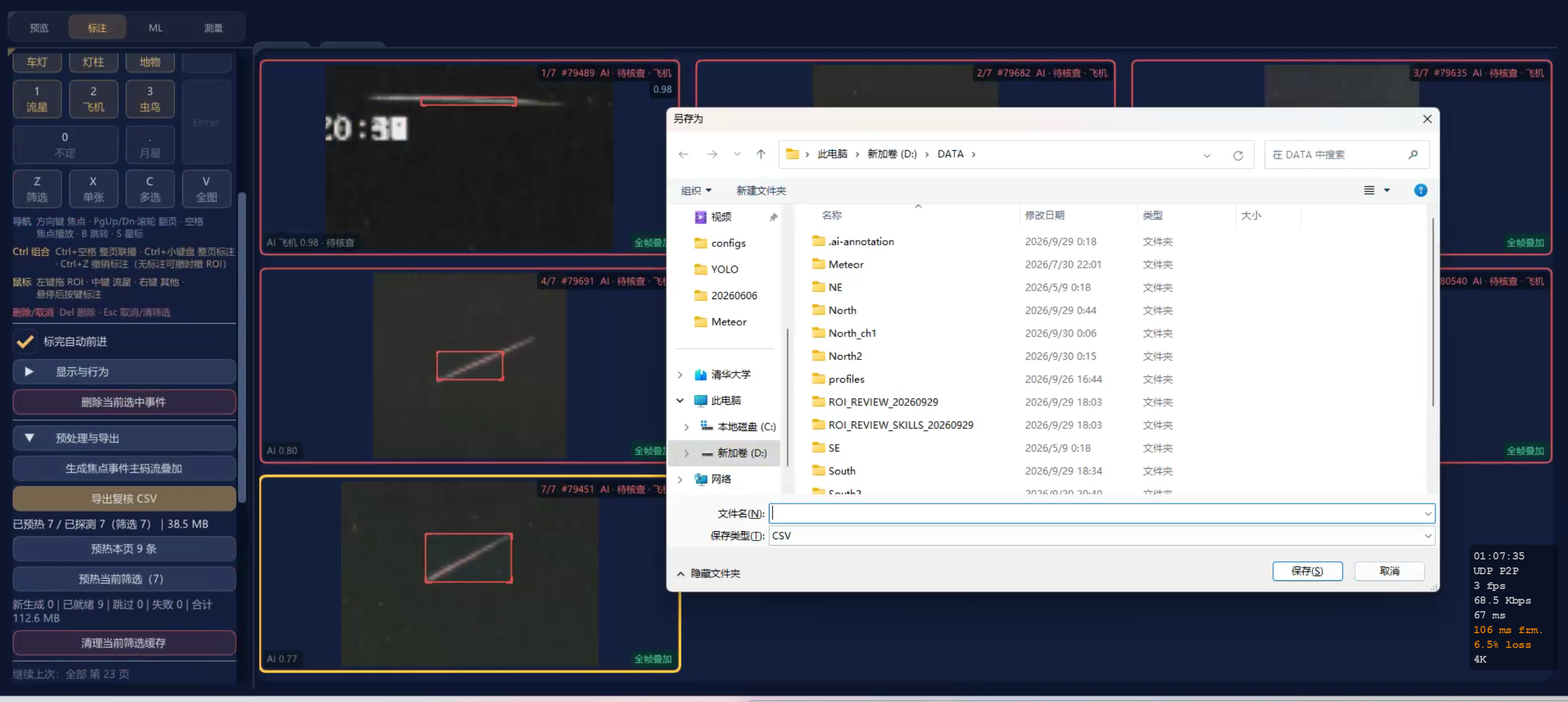
Task: Click the 保存(S) button
Action: coord(1307,571)
